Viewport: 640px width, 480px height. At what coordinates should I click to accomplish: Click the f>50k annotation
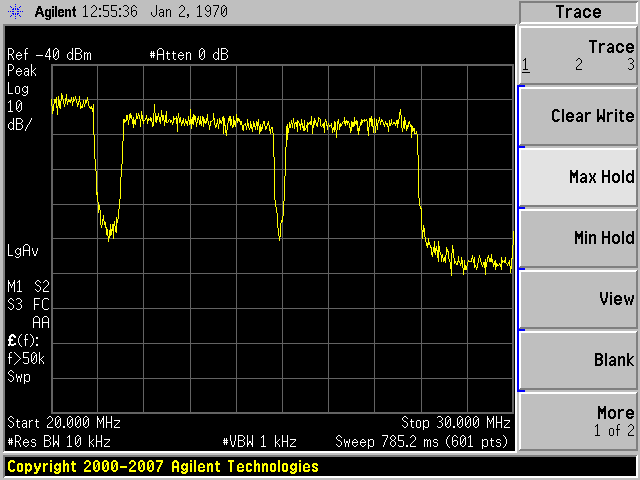pos(26,359)
